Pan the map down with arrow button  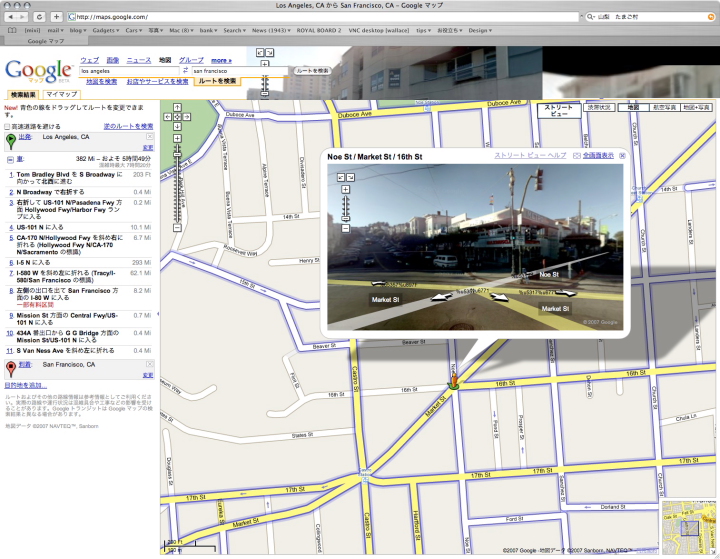point(177,126)
